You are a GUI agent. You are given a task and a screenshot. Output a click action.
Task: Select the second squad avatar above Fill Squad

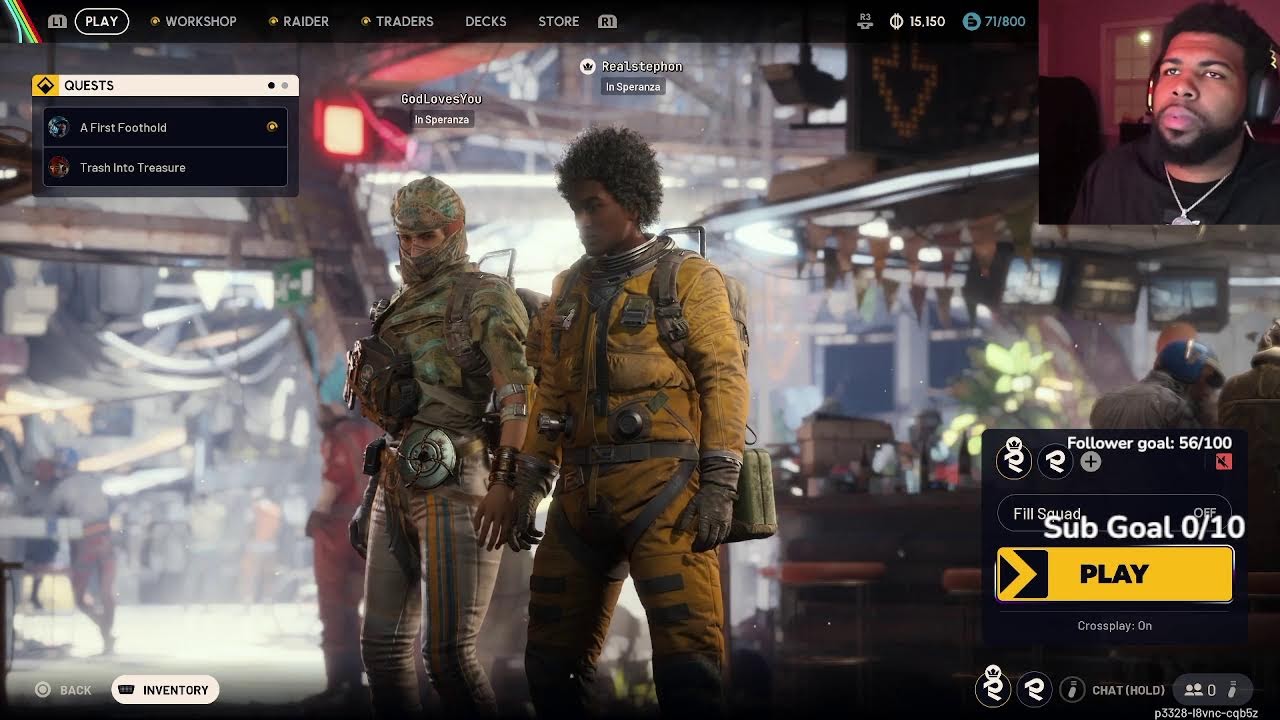[1055, 461]
